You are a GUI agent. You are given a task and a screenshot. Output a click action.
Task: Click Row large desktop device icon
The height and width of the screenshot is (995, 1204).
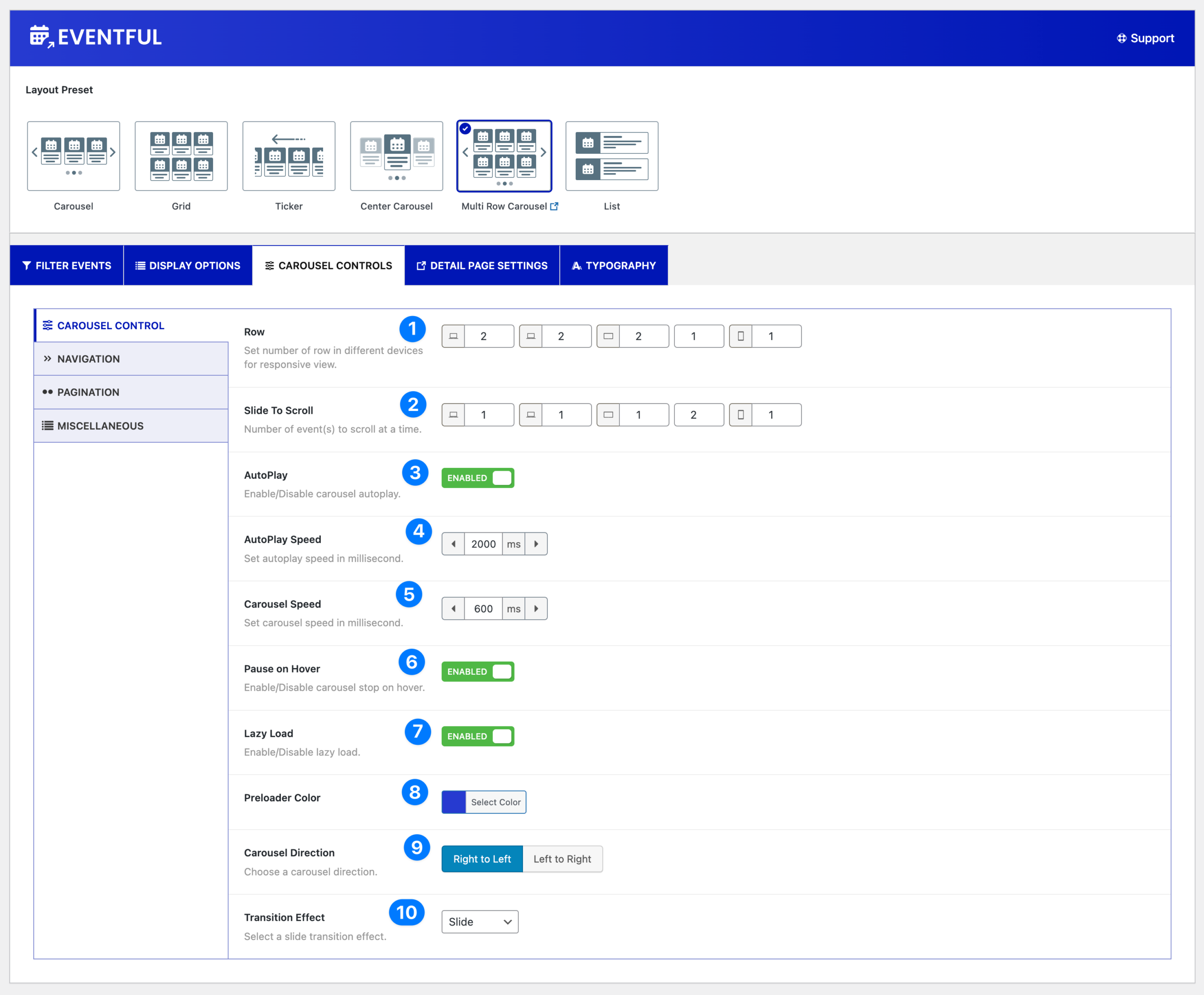tap(453, 336)
